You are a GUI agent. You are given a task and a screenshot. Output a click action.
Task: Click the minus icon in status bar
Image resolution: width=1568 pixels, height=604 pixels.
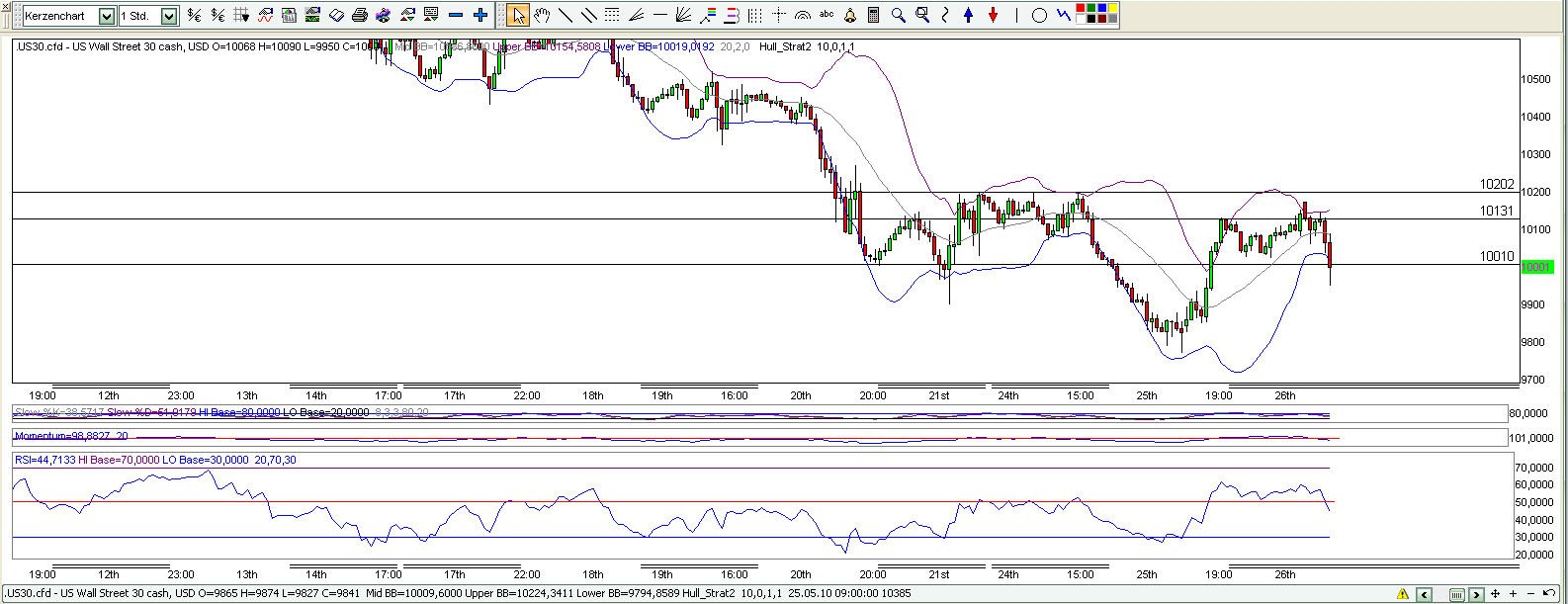pos(1530,594)
